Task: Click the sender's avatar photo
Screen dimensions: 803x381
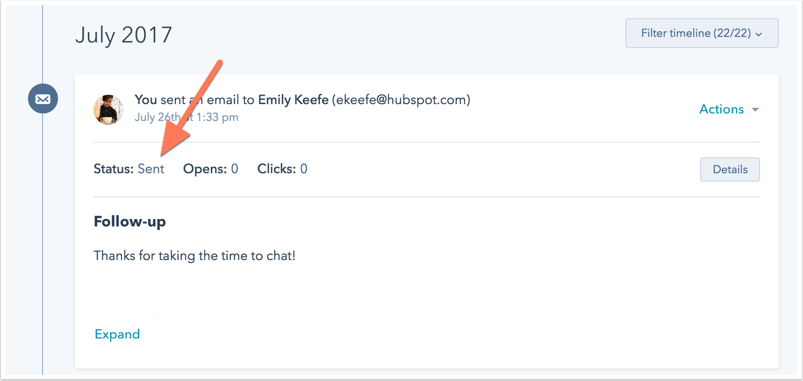Action: (x=108, y=109)
